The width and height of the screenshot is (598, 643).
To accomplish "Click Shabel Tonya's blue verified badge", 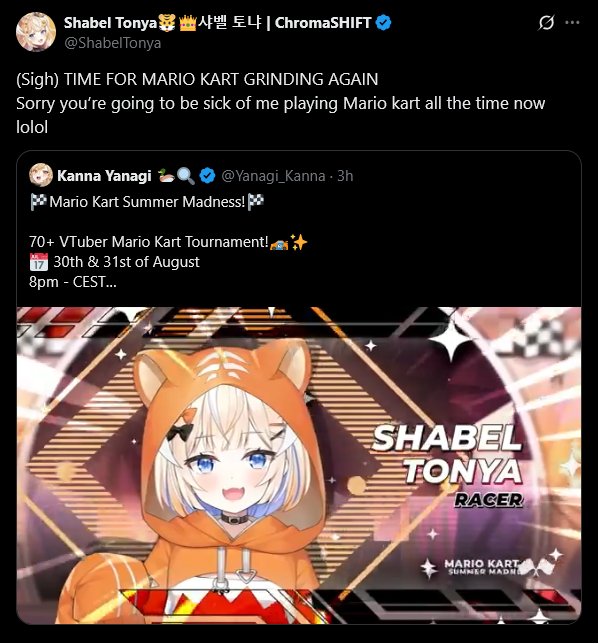I will click(x=383, y=23).
